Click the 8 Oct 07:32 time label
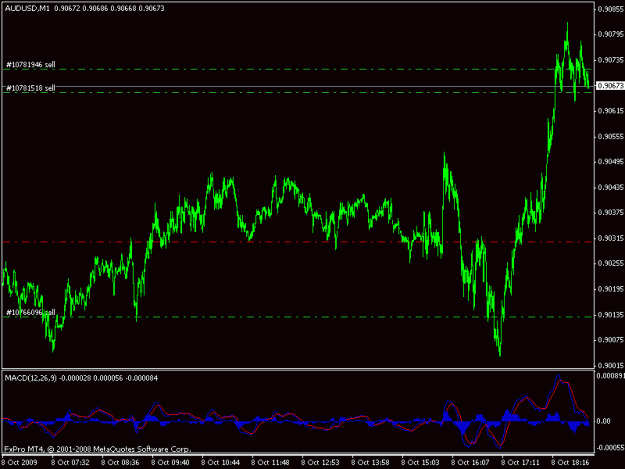 (x=70, y=463)
